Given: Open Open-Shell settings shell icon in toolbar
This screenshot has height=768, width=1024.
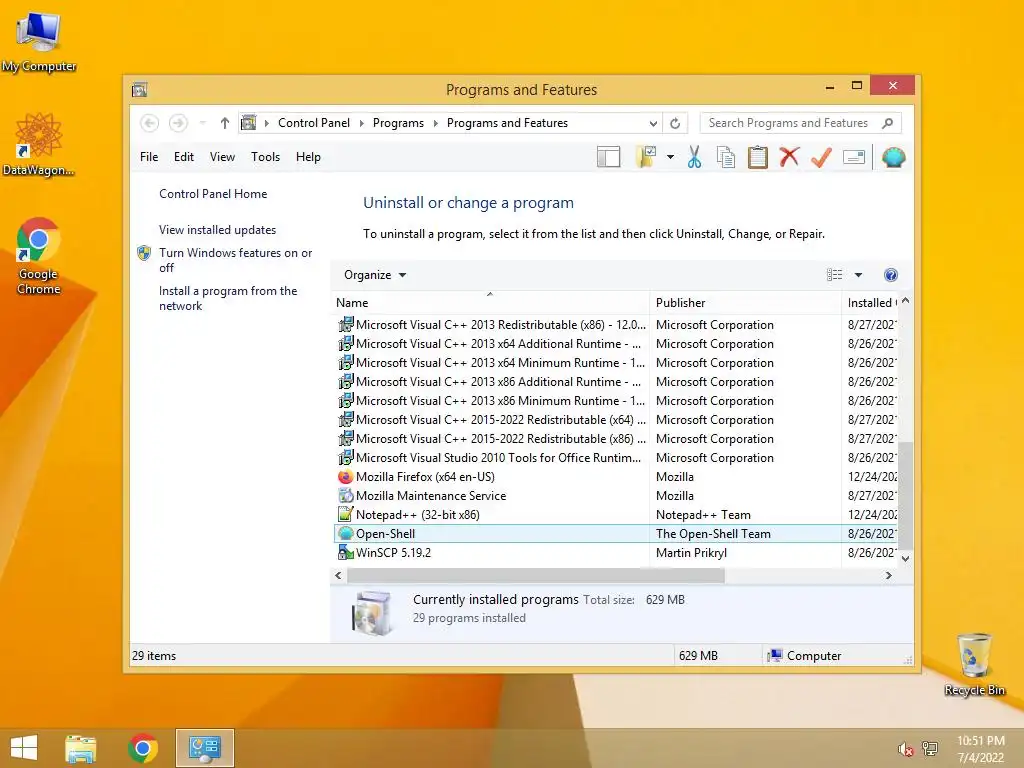Looking at the screenshot, I should (893, 157).
